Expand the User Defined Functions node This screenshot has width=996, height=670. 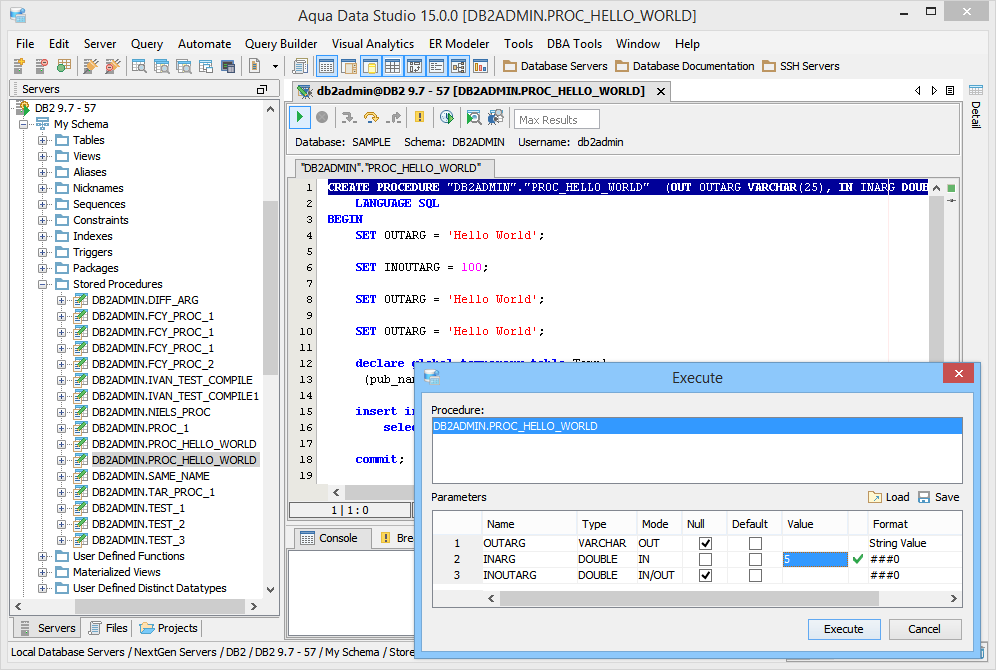pyautogui.click(x=43, y=556)
